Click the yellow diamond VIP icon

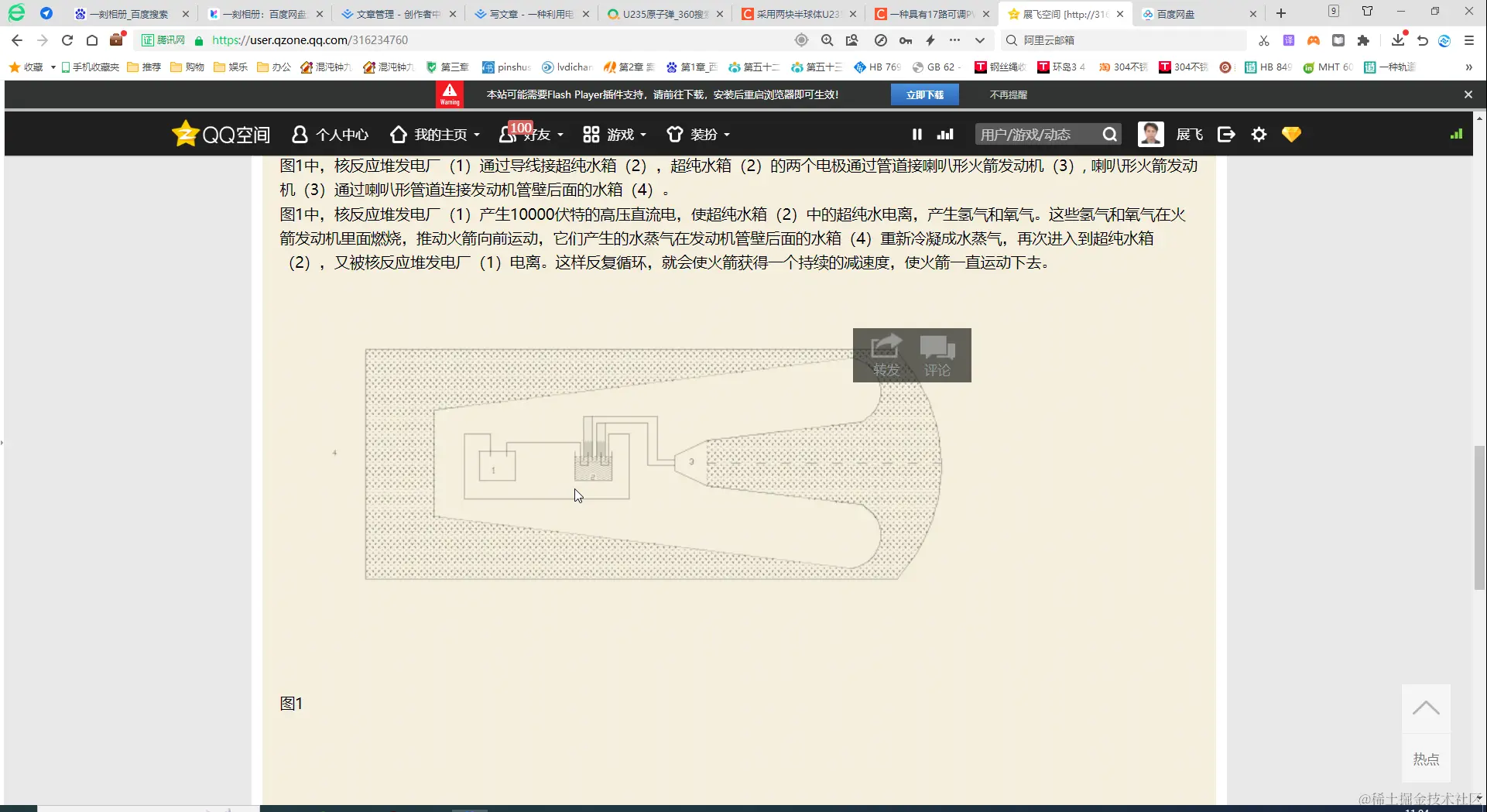point(1290,134)
